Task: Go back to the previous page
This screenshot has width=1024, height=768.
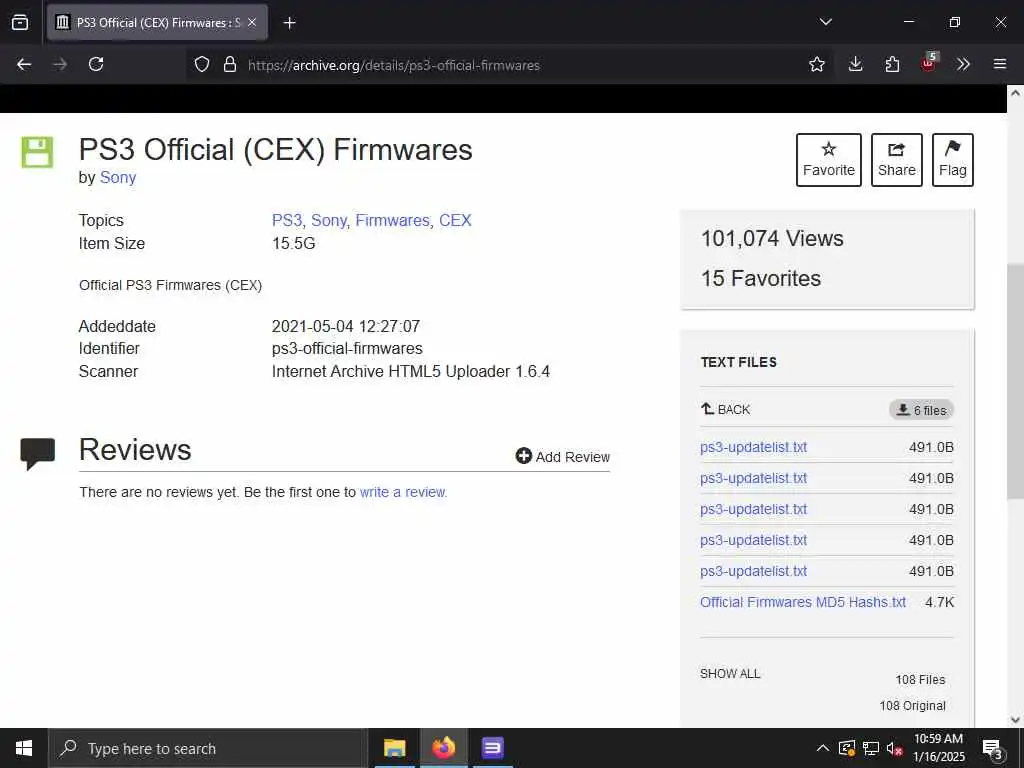Action: [24, 64]
